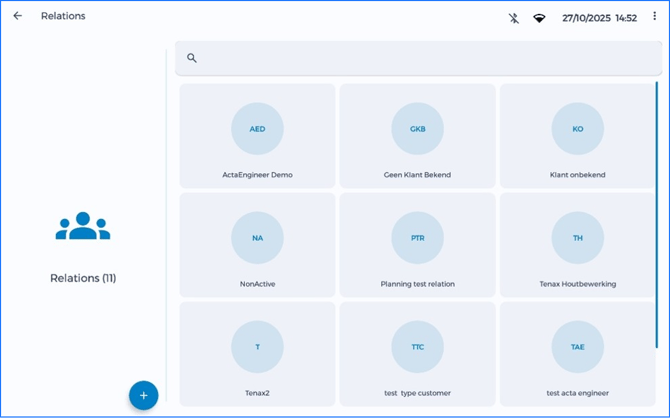The height and width of the screenshot is (418, 670).
Task: Select the T avatar circle
Action: point(257,347)
